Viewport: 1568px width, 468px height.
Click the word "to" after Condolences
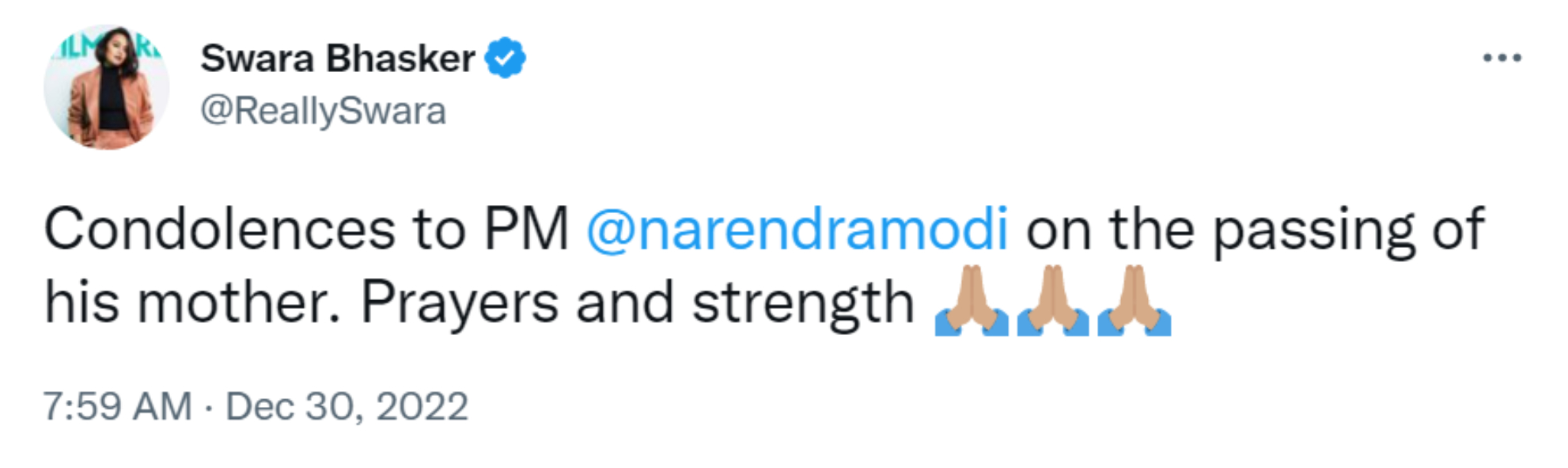click(438, 230)
